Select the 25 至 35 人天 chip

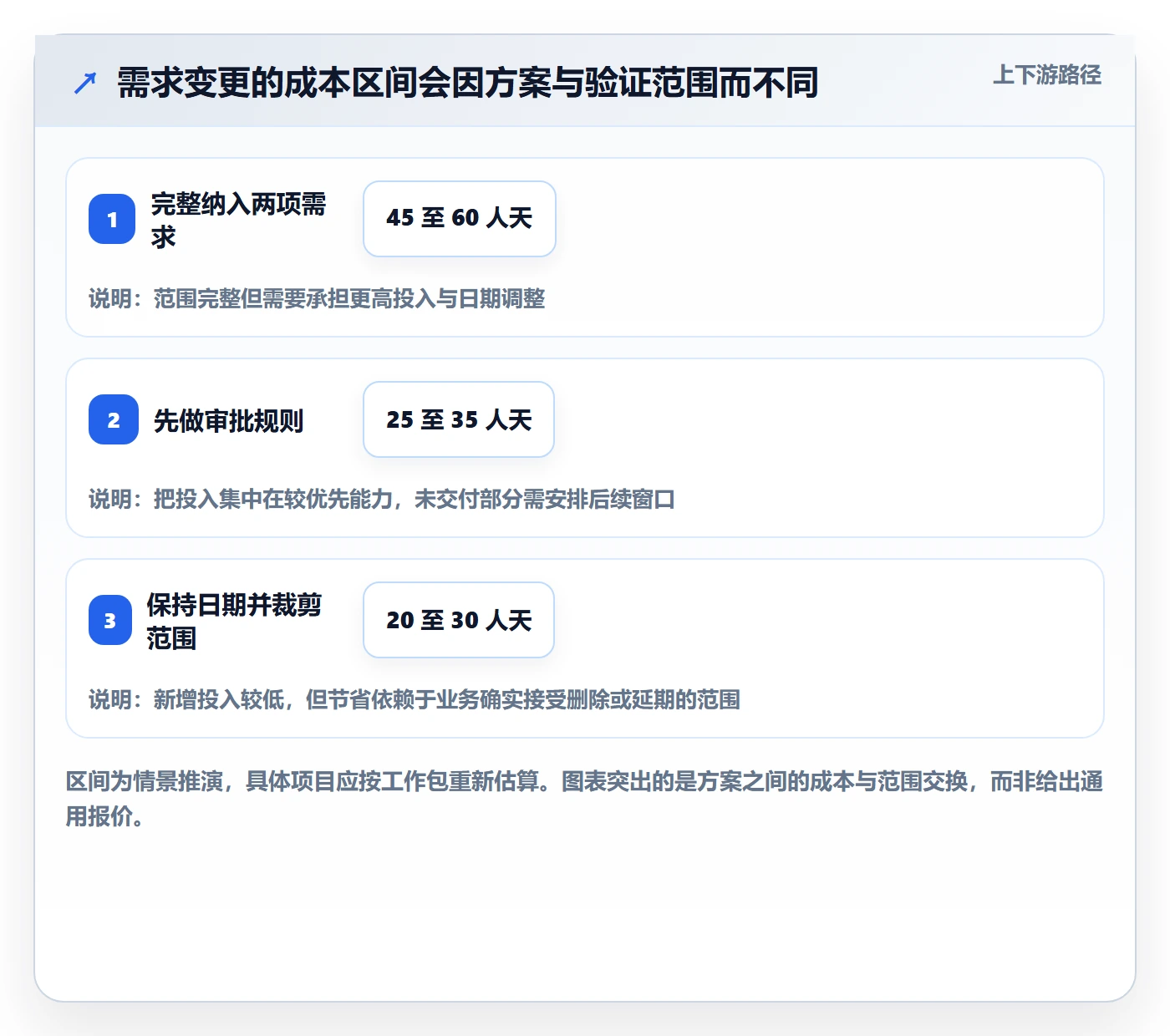click(459, 419)
